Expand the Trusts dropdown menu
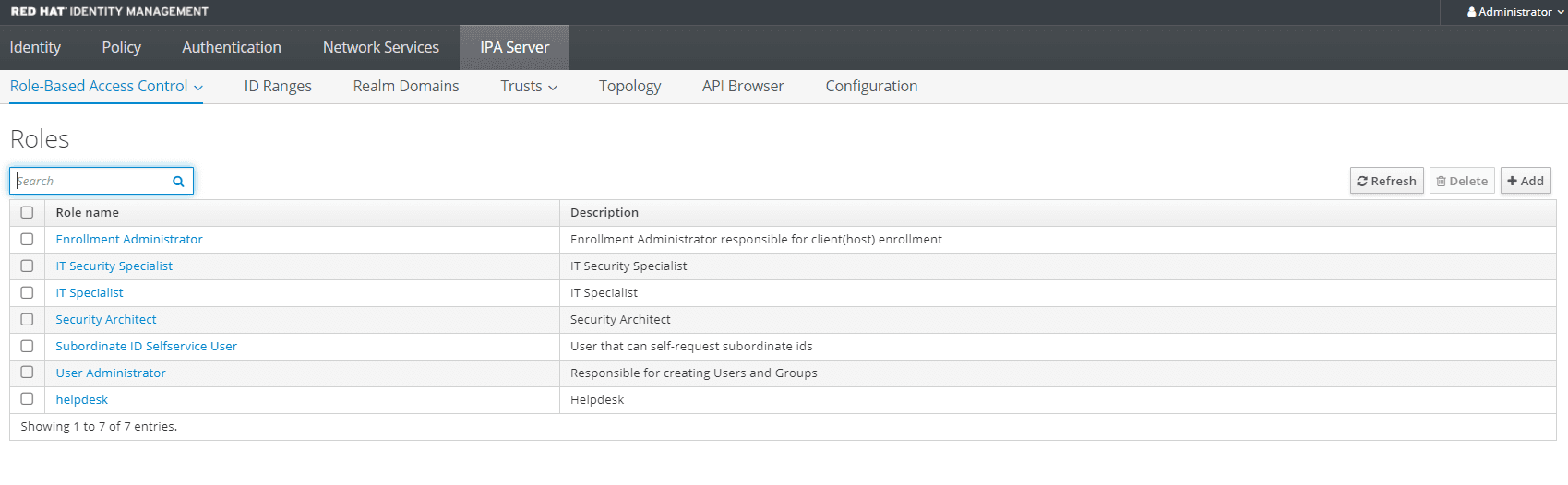 pyautogui.click(x=529, y=86)
